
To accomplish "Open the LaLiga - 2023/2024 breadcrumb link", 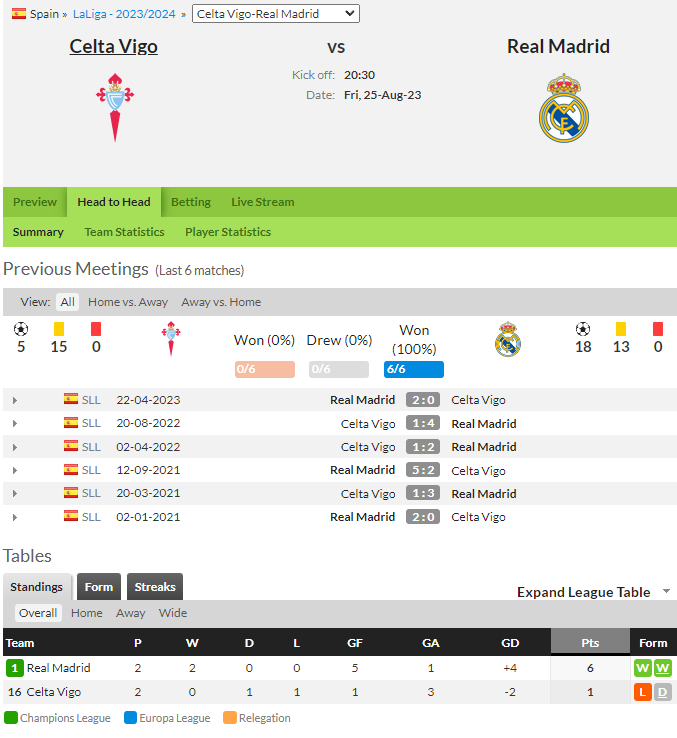I will pyautogui.click(x=124, y=14).
